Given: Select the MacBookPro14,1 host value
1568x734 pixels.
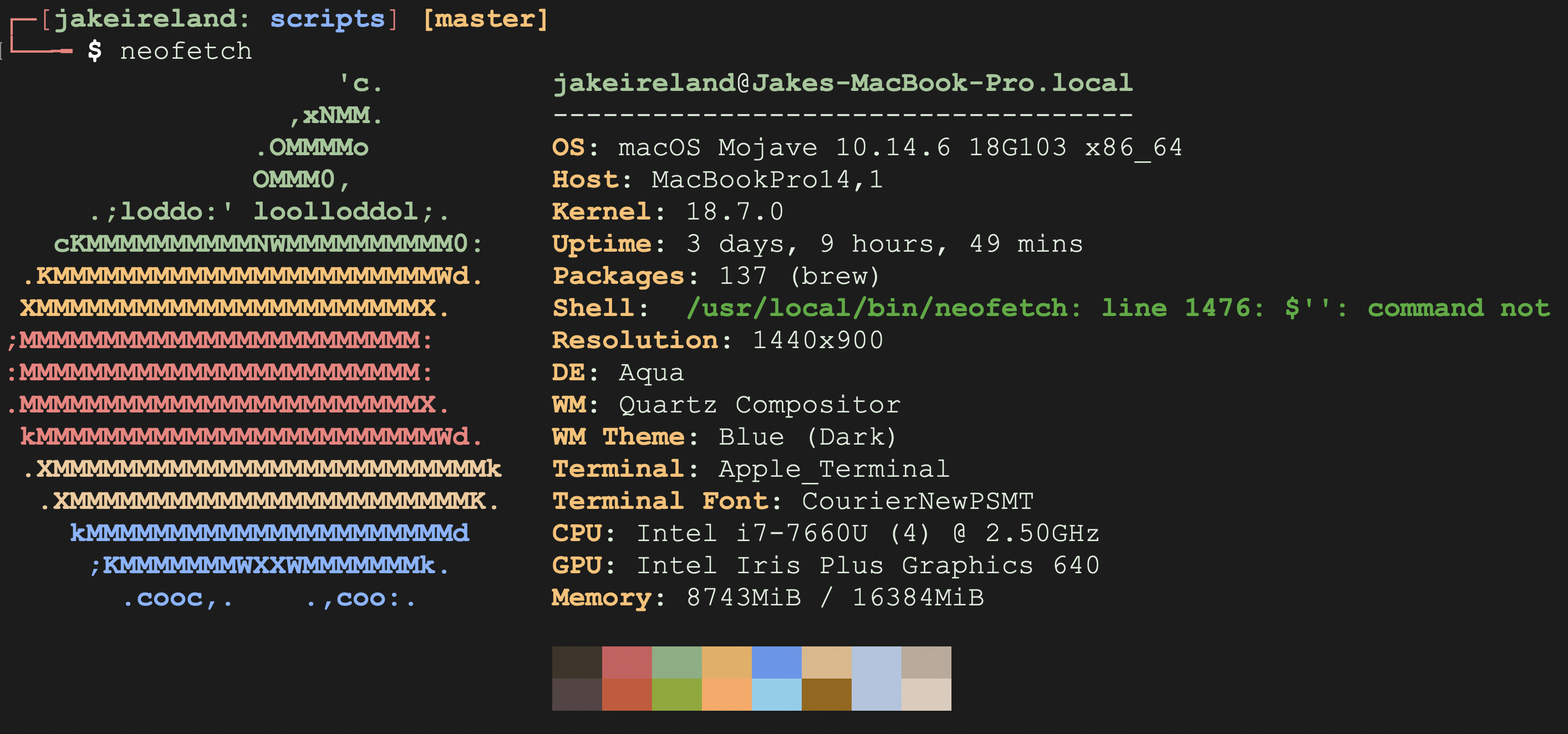Looking at the screenshot, I should (767, 179).
